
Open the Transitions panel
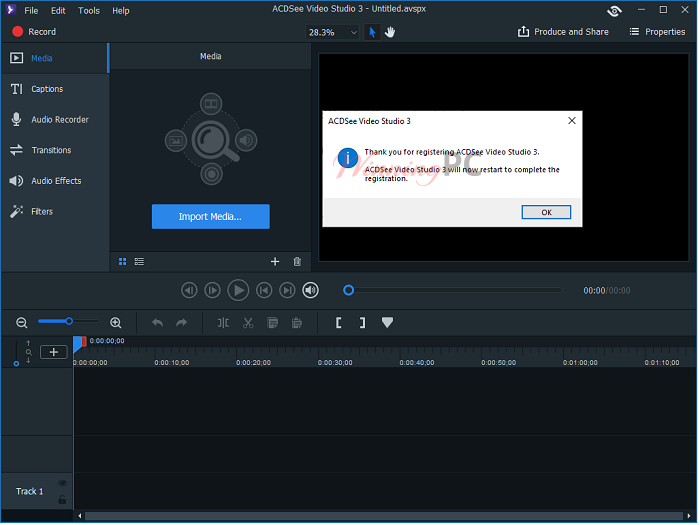[x=54, y=150]
